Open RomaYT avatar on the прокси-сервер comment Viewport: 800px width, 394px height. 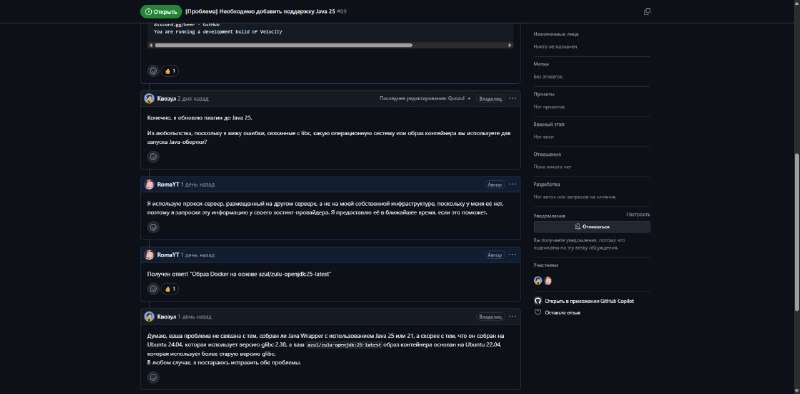tap(149, 184)
